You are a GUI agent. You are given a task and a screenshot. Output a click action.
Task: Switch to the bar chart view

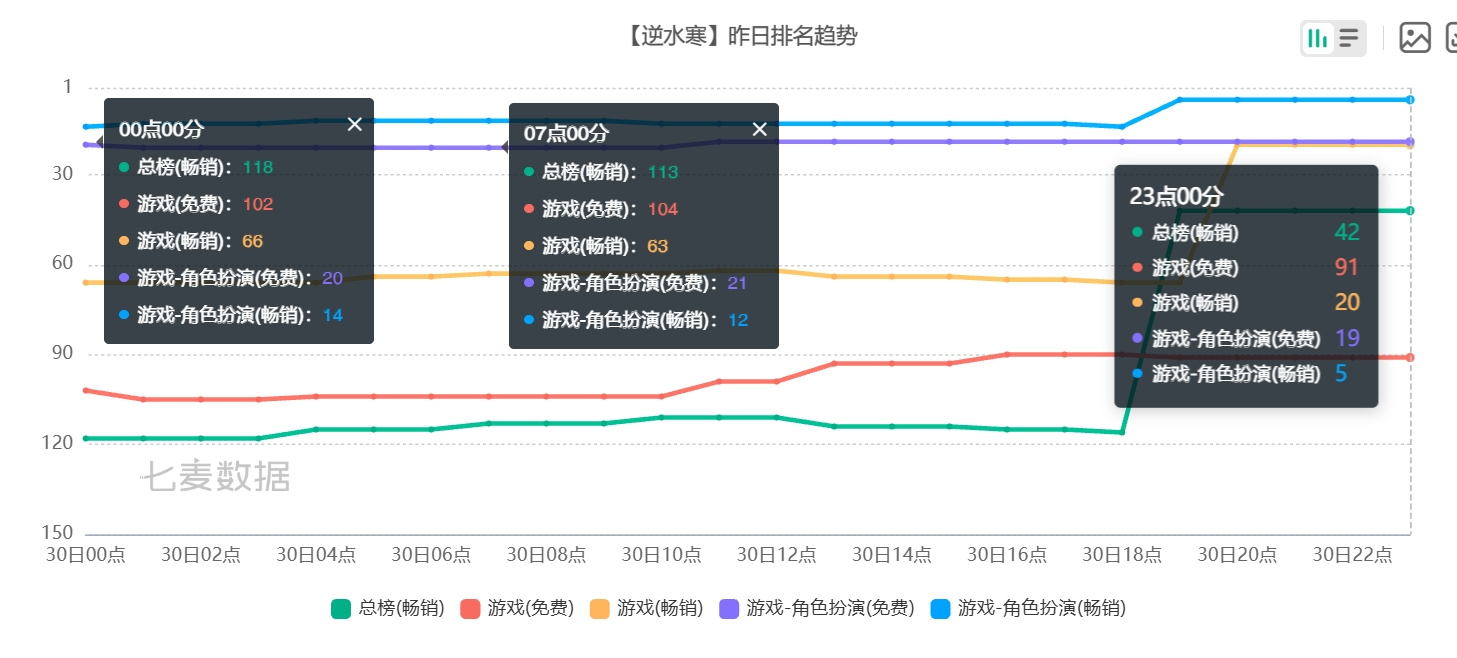1318,39
